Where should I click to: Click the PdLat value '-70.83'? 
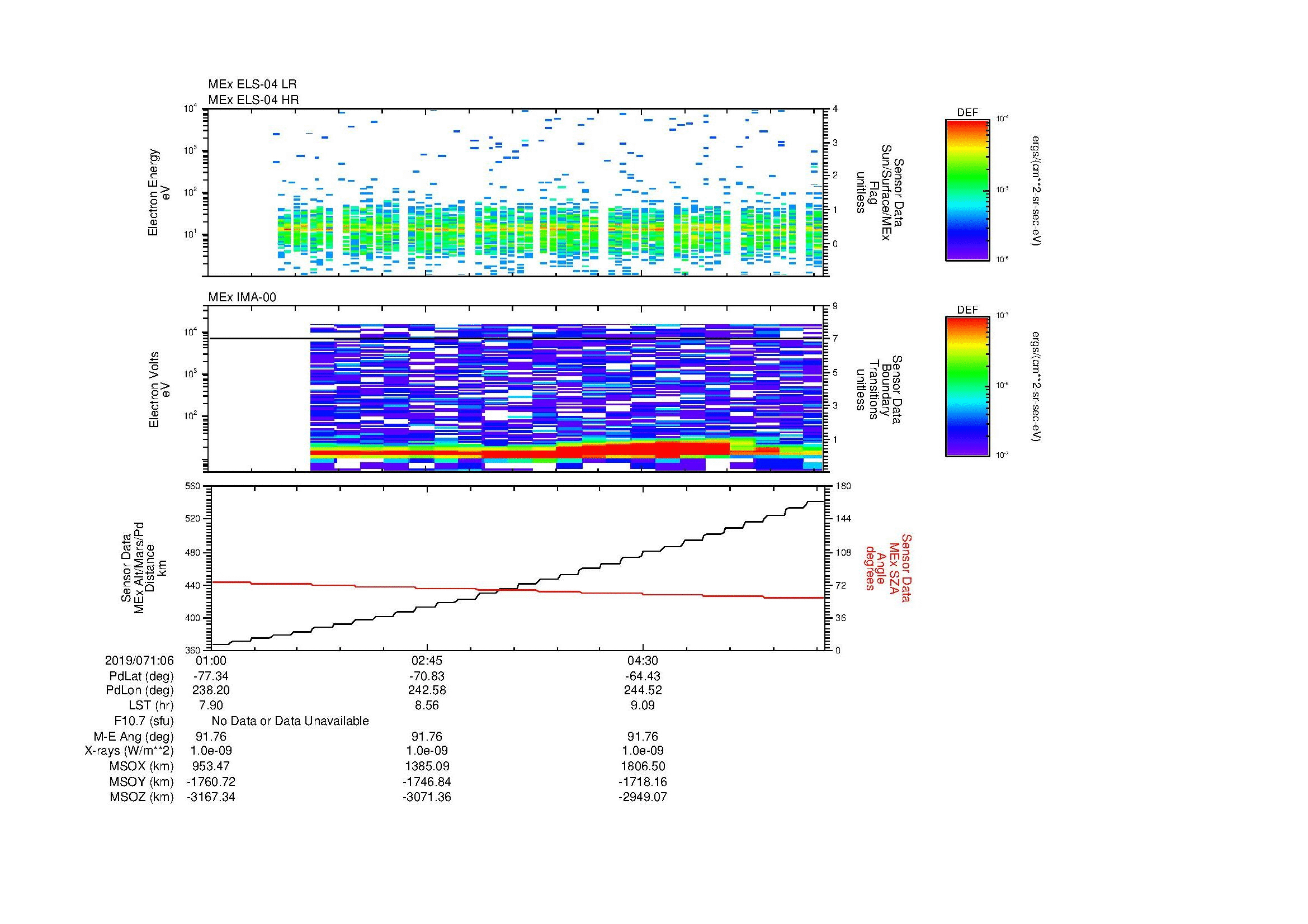click(x=427, y=676)
